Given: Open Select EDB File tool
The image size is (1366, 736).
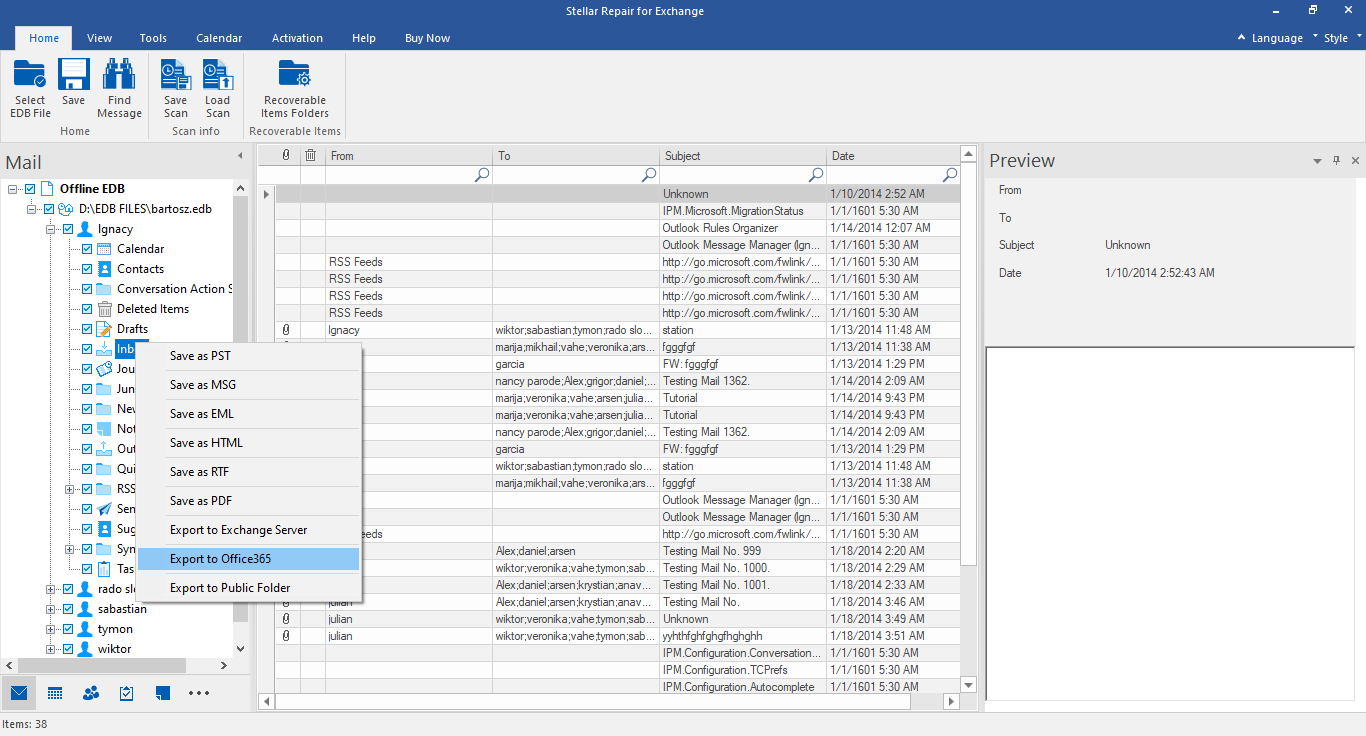Looking at the screenshot, I should [x=30, y=89].
